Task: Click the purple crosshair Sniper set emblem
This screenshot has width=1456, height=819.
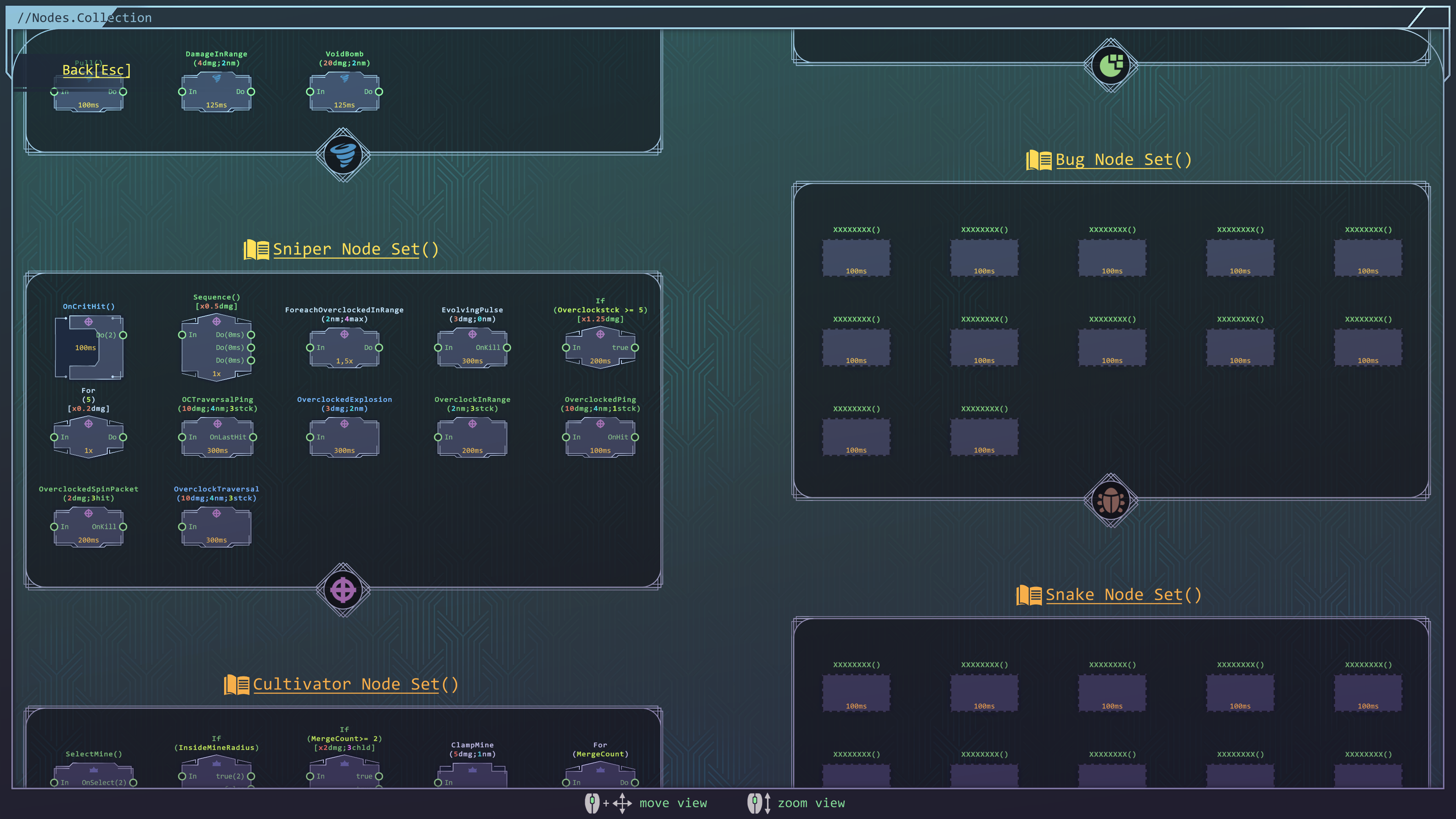Action: (x=343, y=590)
